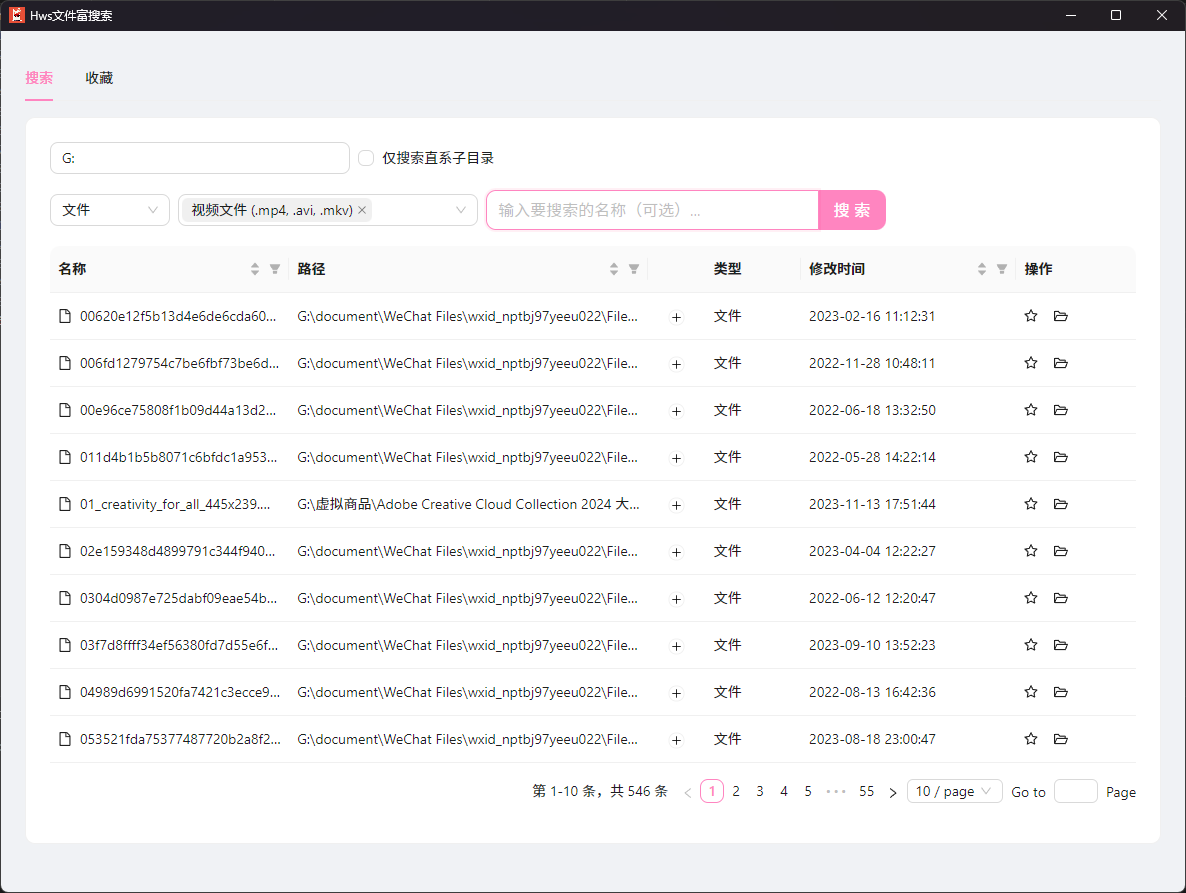Image resolution: width=1186 pixels, height=893 pixels.
Task: Select the 搜索 tab
Action: click(x=39, y=78)
